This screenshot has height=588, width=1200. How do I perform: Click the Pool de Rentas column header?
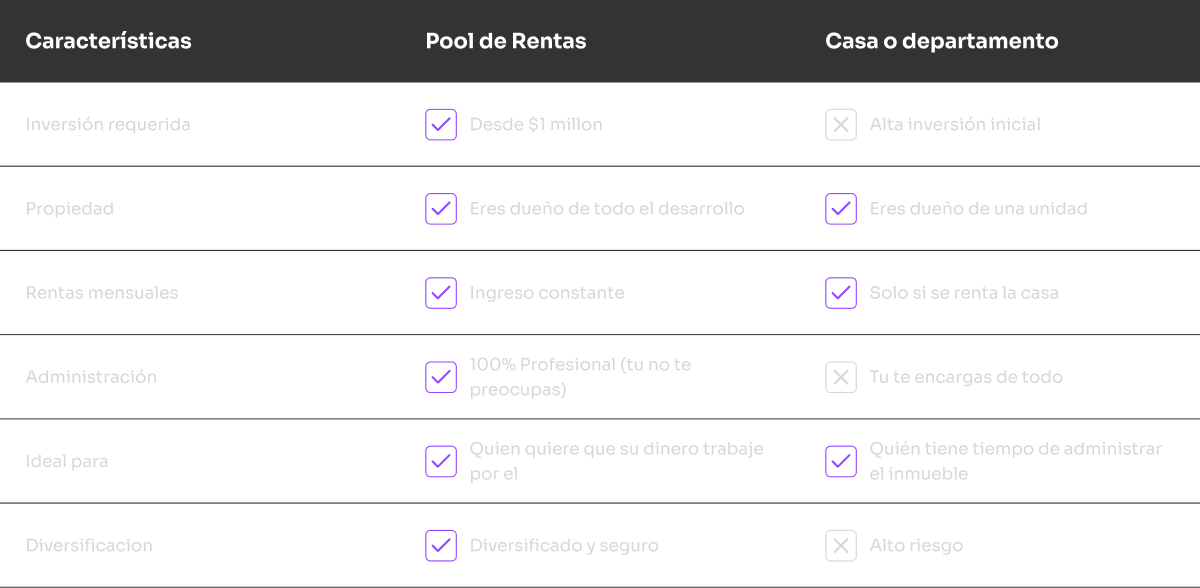(506, 41)
